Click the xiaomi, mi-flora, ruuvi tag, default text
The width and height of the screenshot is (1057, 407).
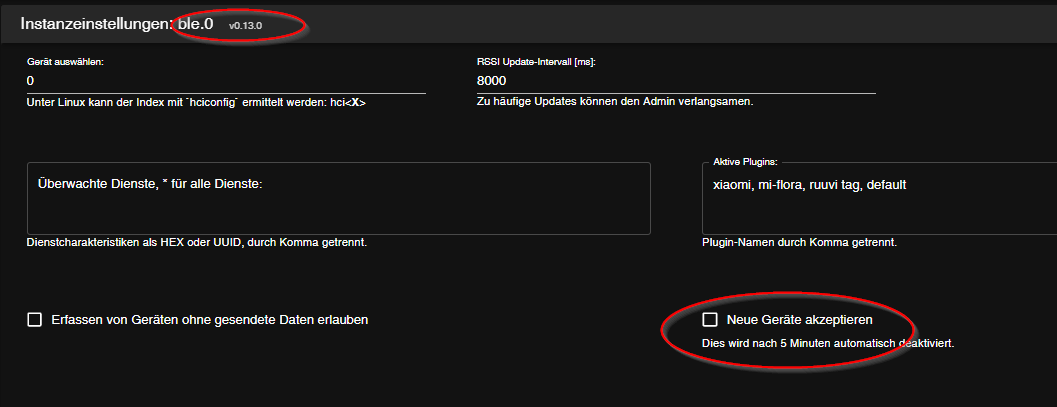click(x=810, y=185)
